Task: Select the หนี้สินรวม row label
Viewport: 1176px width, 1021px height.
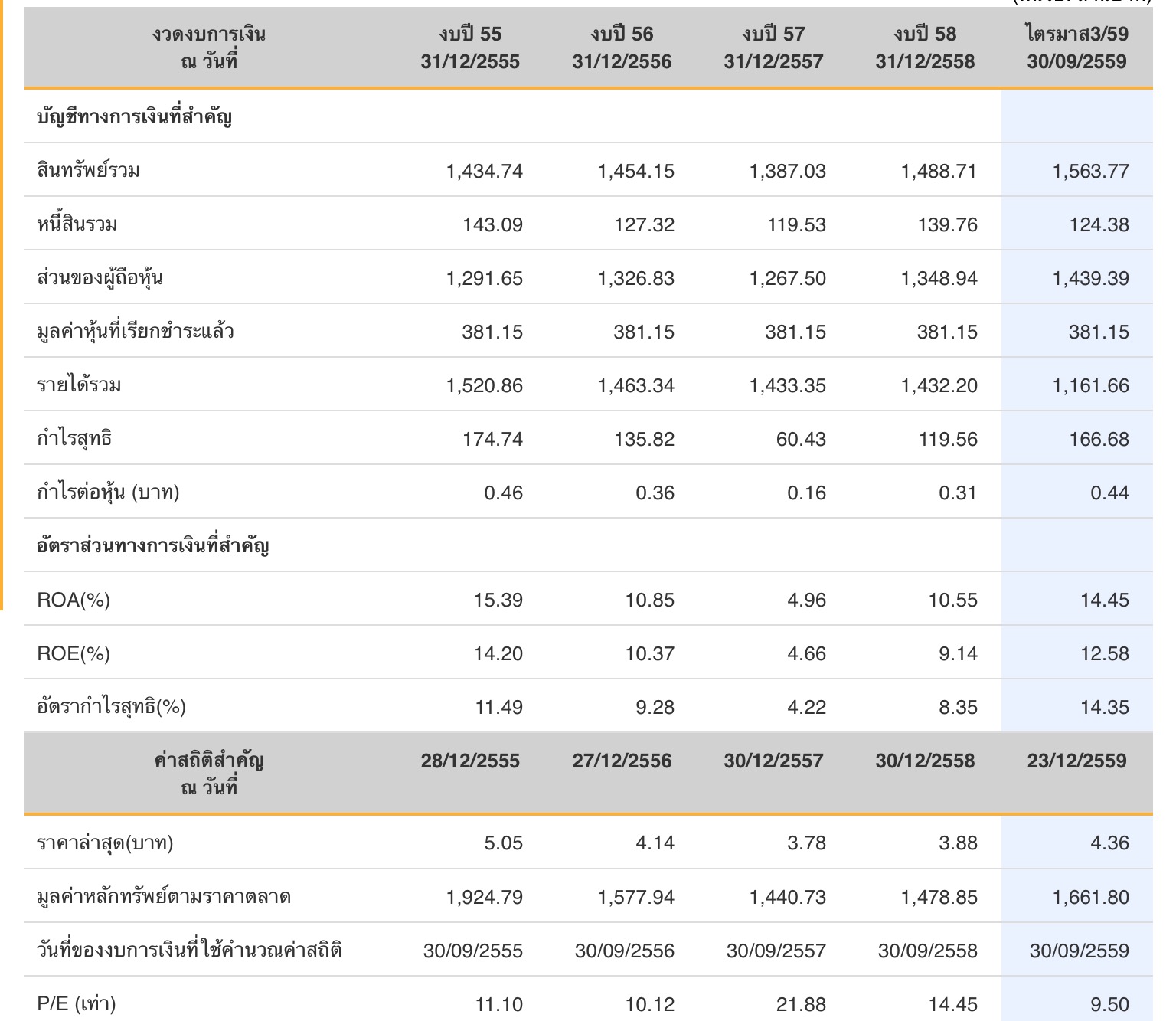Action: tap(77, 224)
